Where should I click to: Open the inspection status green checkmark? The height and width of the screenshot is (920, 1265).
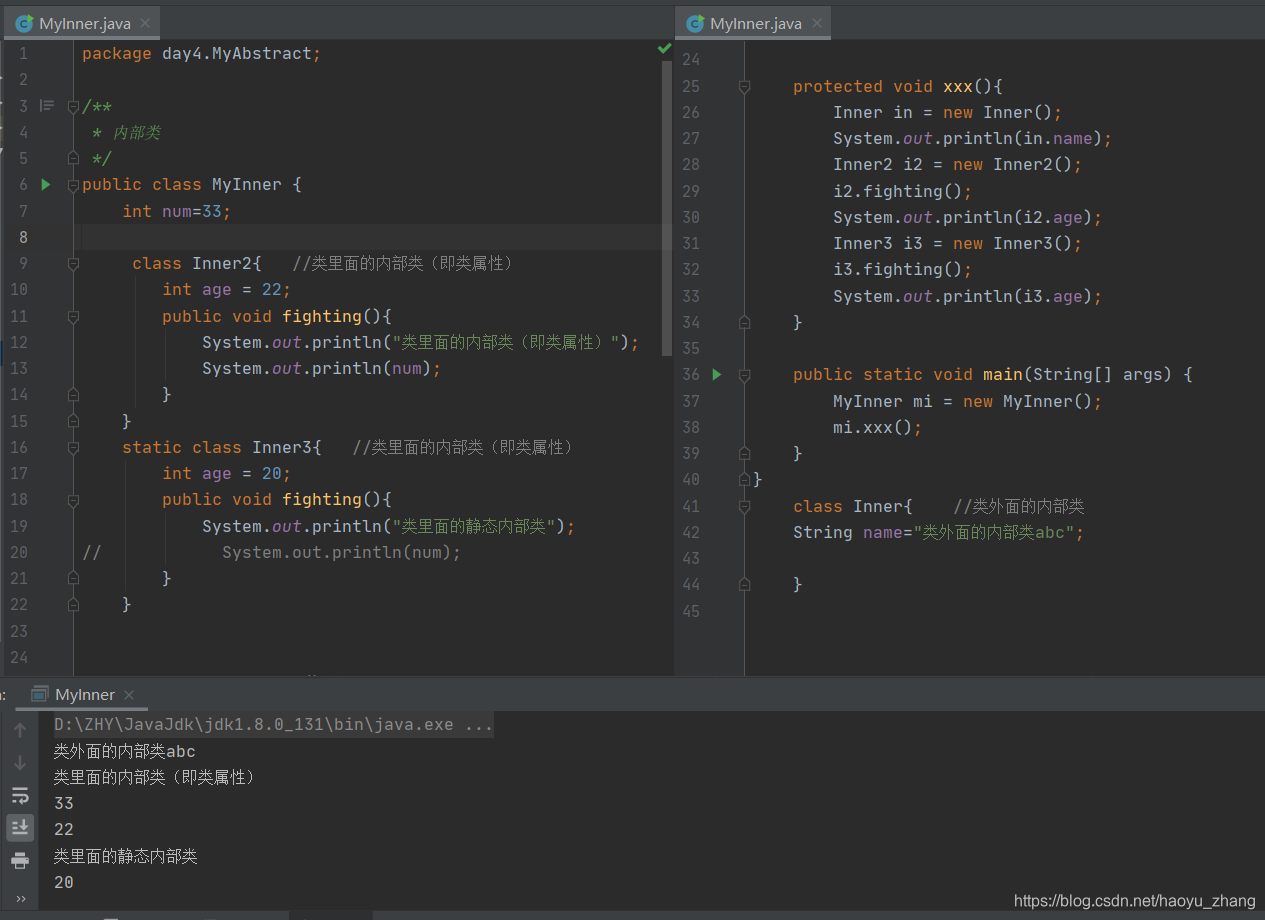tap(664, 48)
